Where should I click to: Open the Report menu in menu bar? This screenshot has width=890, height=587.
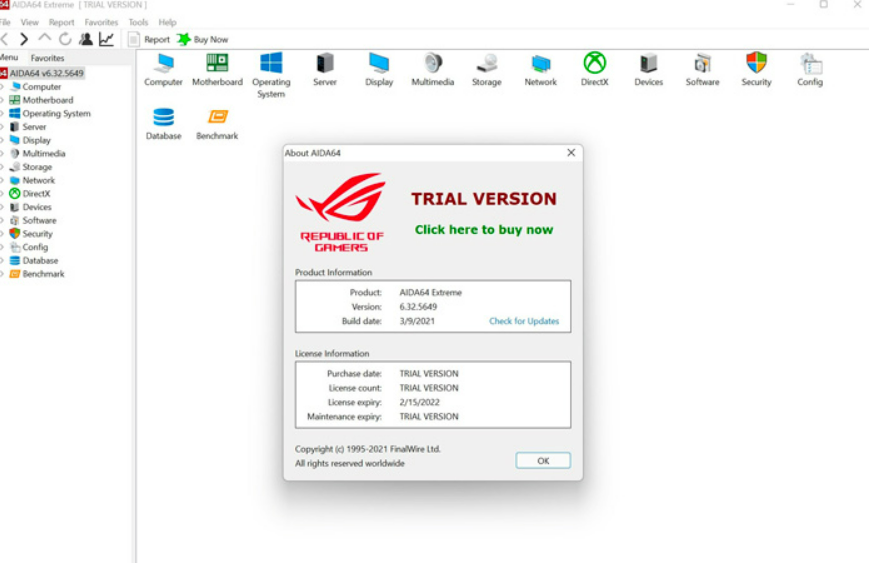click(61, 22)
